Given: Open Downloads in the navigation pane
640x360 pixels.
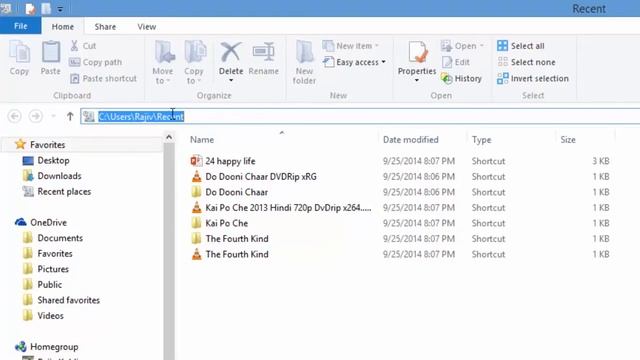Looking at the screenshot, I should pyautogui.click(x=52, y=176).
